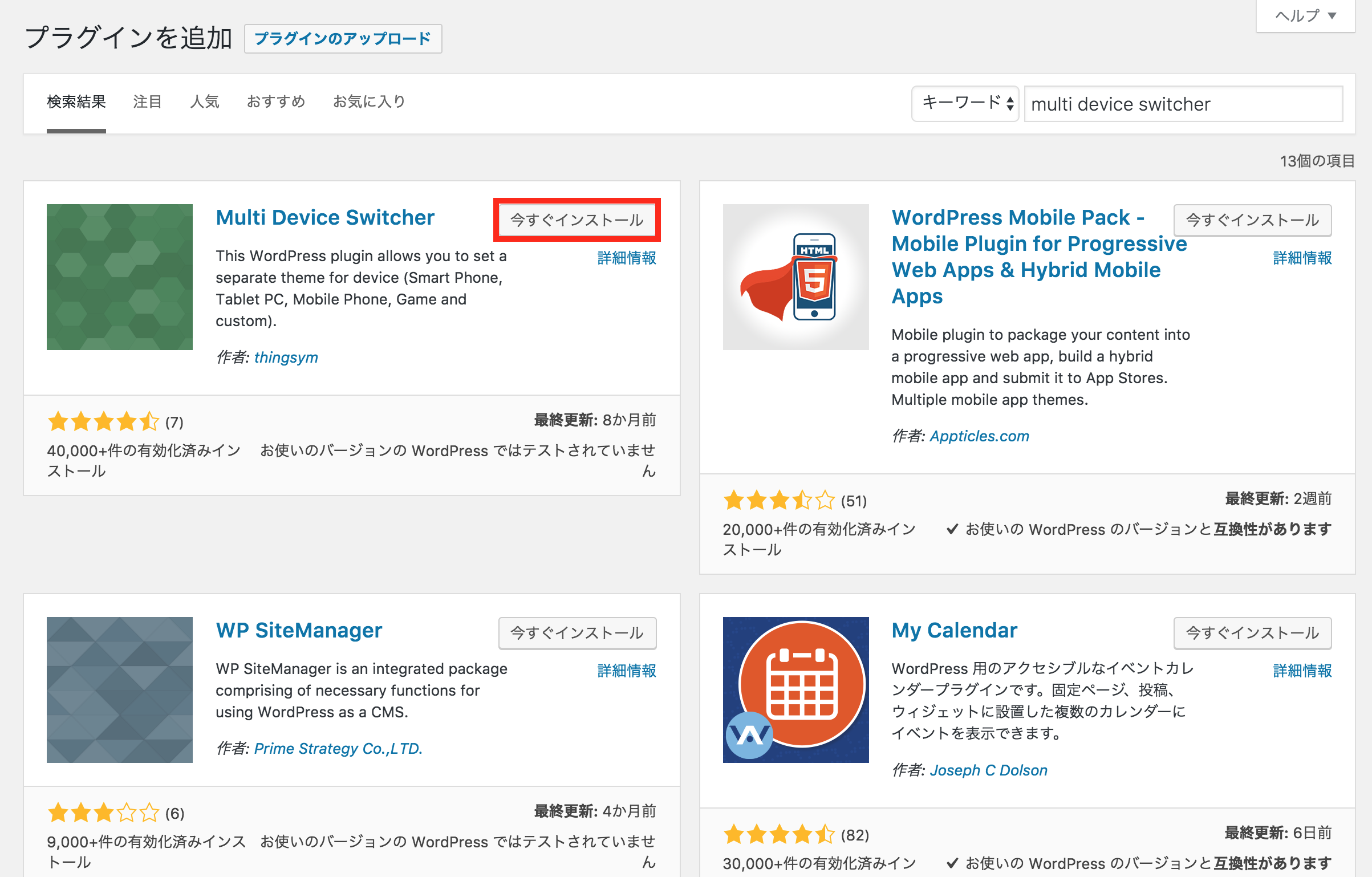Click the WP SiteManager title link
Viewport: 1372px width, 877px height.
click(299, 631)
